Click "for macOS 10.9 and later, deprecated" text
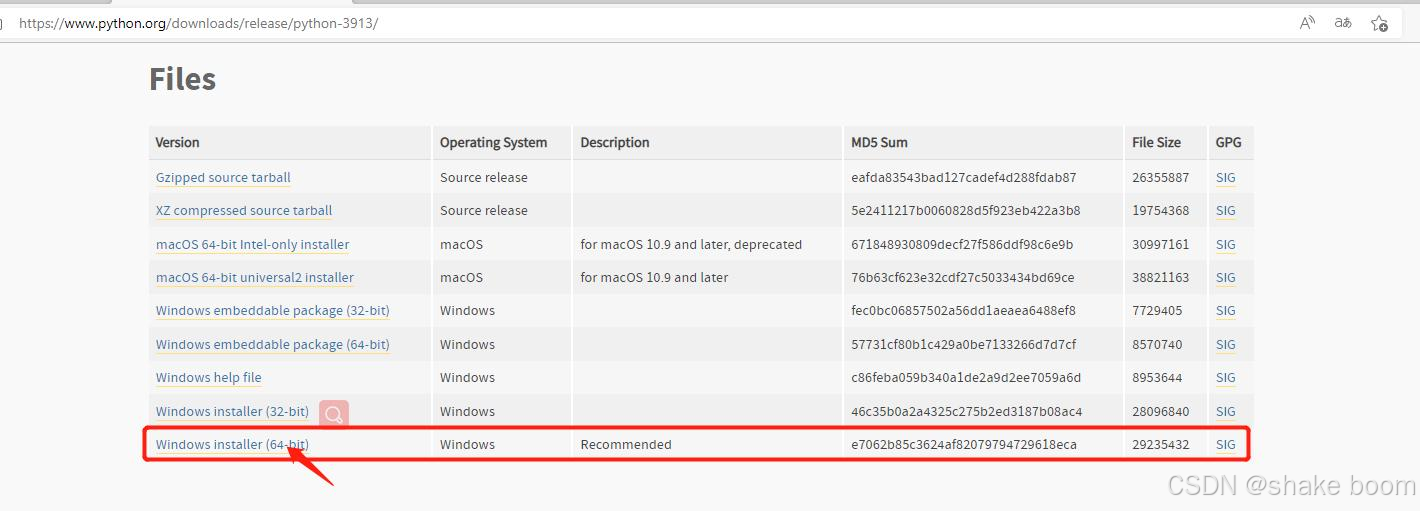The image size is (1420, 511). pyautogui.click(x=691, y=245)
